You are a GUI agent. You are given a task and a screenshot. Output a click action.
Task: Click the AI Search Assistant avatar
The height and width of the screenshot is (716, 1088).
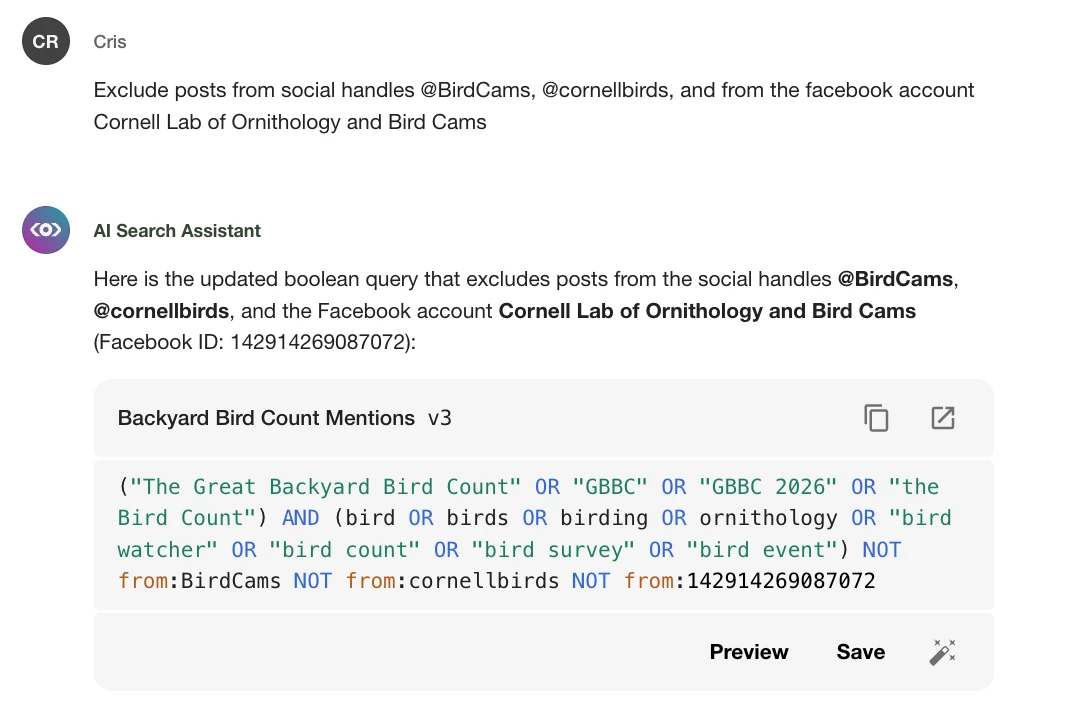point(46,231)
